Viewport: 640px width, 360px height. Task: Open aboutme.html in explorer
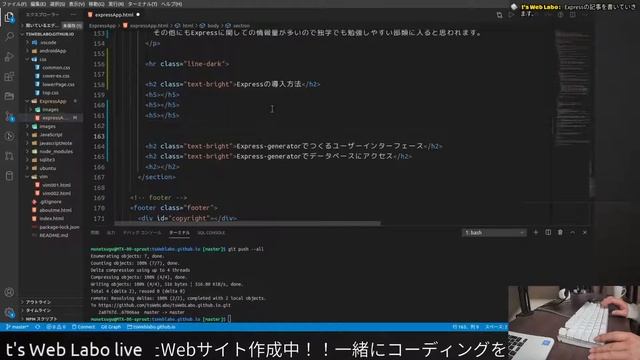[x=52, y=210]
